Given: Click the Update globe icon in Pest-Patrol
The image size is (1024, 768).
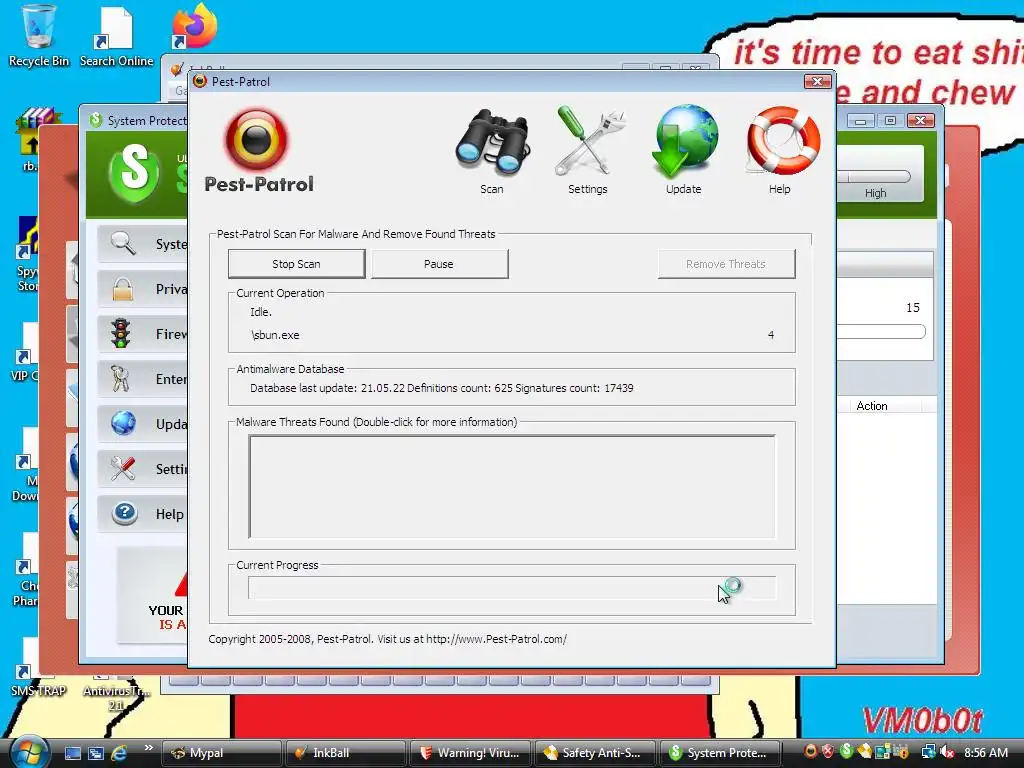Looking at the screenshot, I should click(684, 141).
